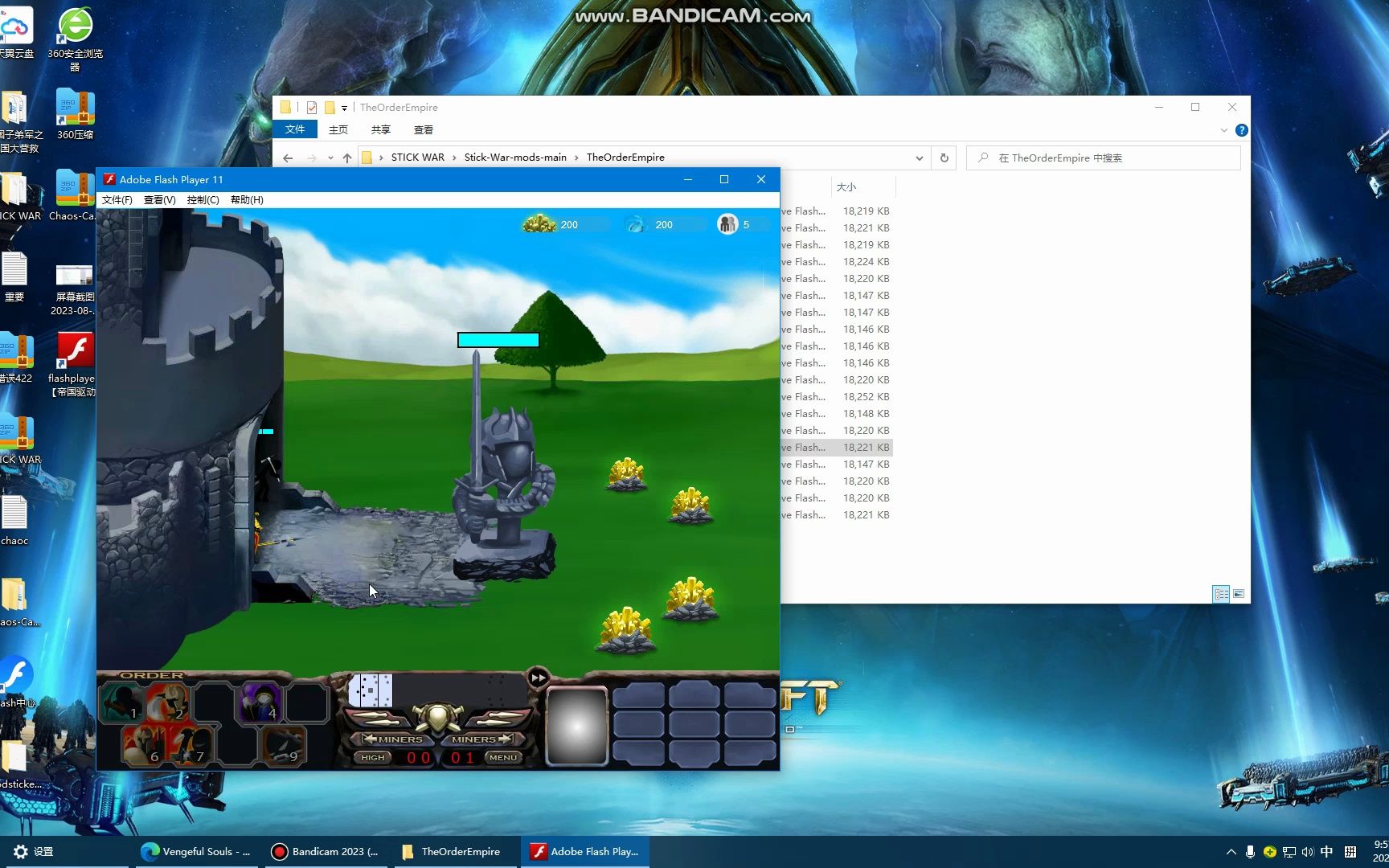This screenshot has height=868, width=1389.
Task: Switch Explorer to large icons view
Action: pyautogui.click(x=1239, y=594)
